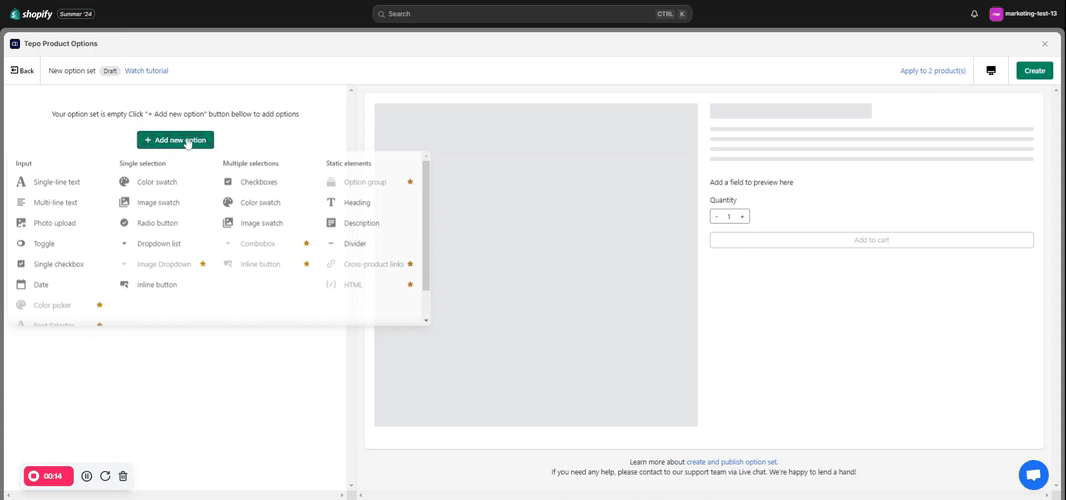
Task: Open Apply to 2 product(s) link
Action: pos(933,71)
